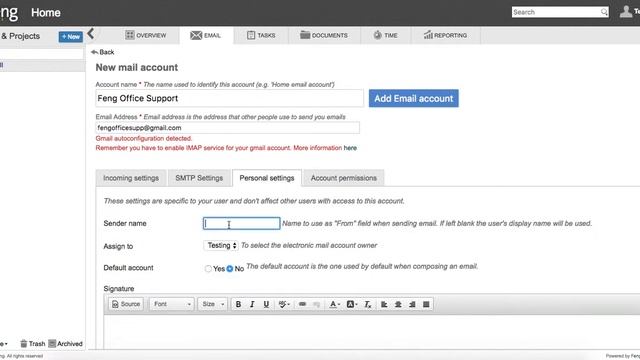Screen dimensions: 640x360
Task: Open Archived in the sidebar
Action: [x=65, y=344]
